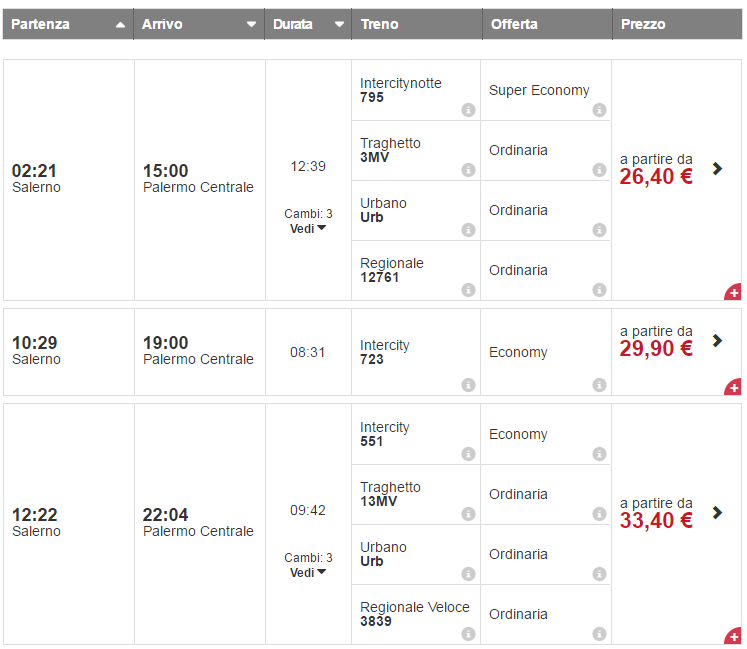The width and height of the screenshot is (747, 649).
Task: Show info for Regionale 12761 train
Action: (x=468, y=290)
